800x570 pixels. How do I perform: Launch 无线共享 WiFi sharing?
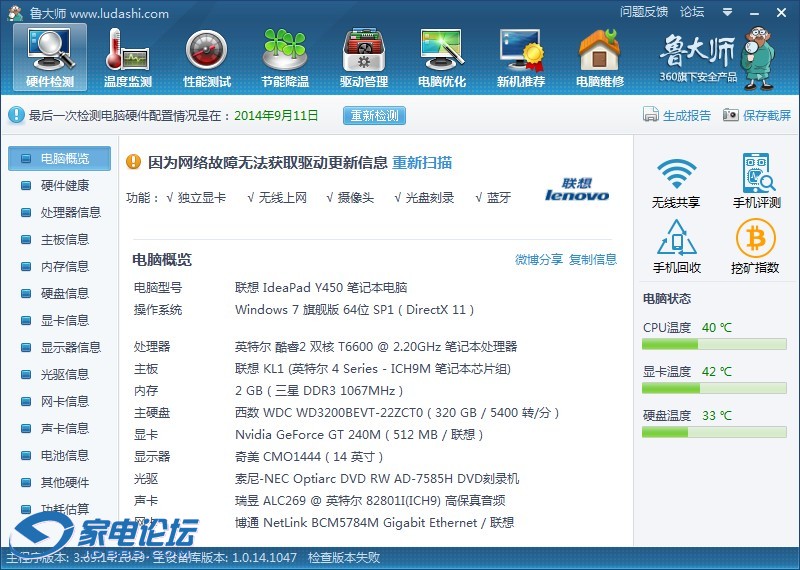coord(676,183)
